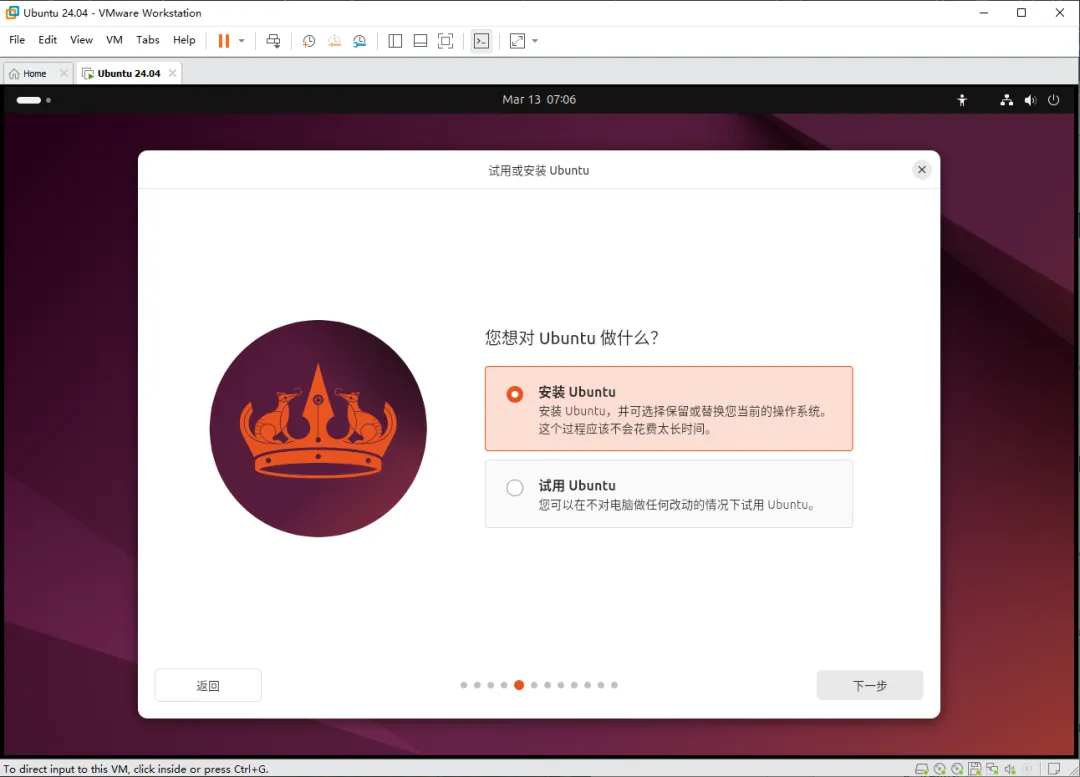This screenshot has width=1080, height=777.
Task: Open the File menu
Action: (17, 40)
